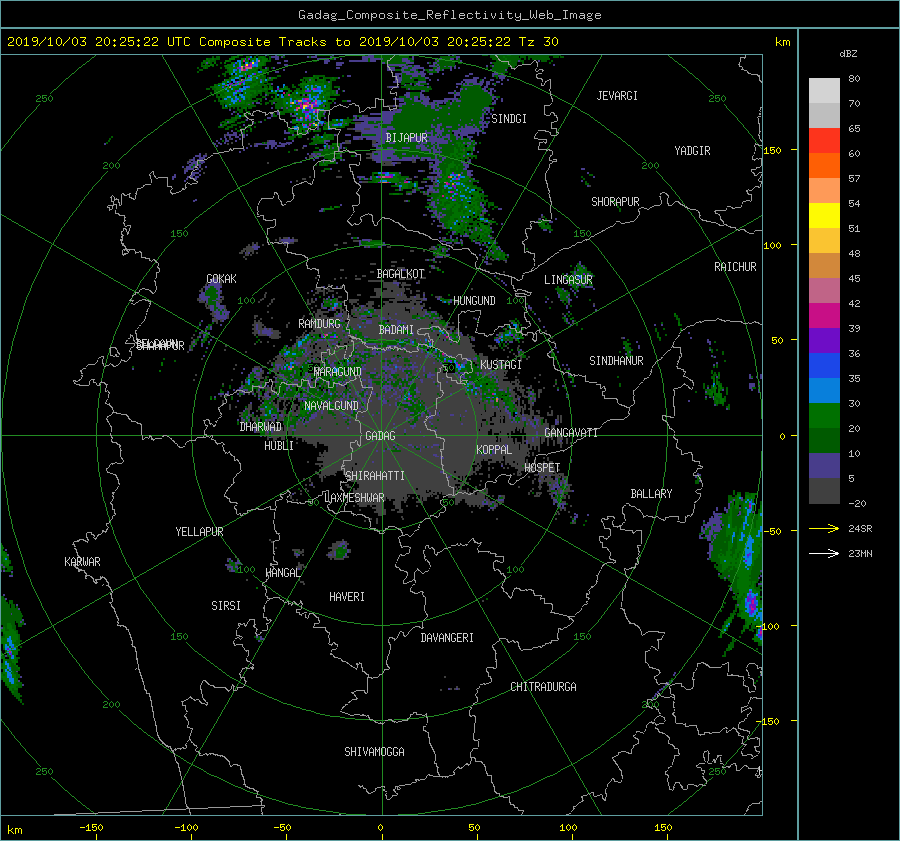Click the -20 dBZ scale value
Image resolution: width=900 pixels, height=841 pixels.
[857, 503]
